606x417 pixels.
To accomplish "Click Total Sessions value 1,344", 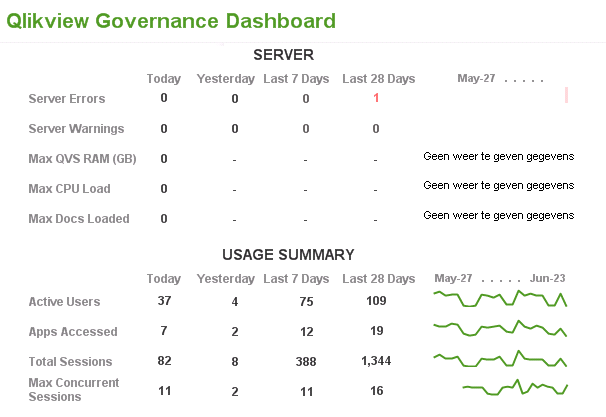I will [x=376, y=361].
